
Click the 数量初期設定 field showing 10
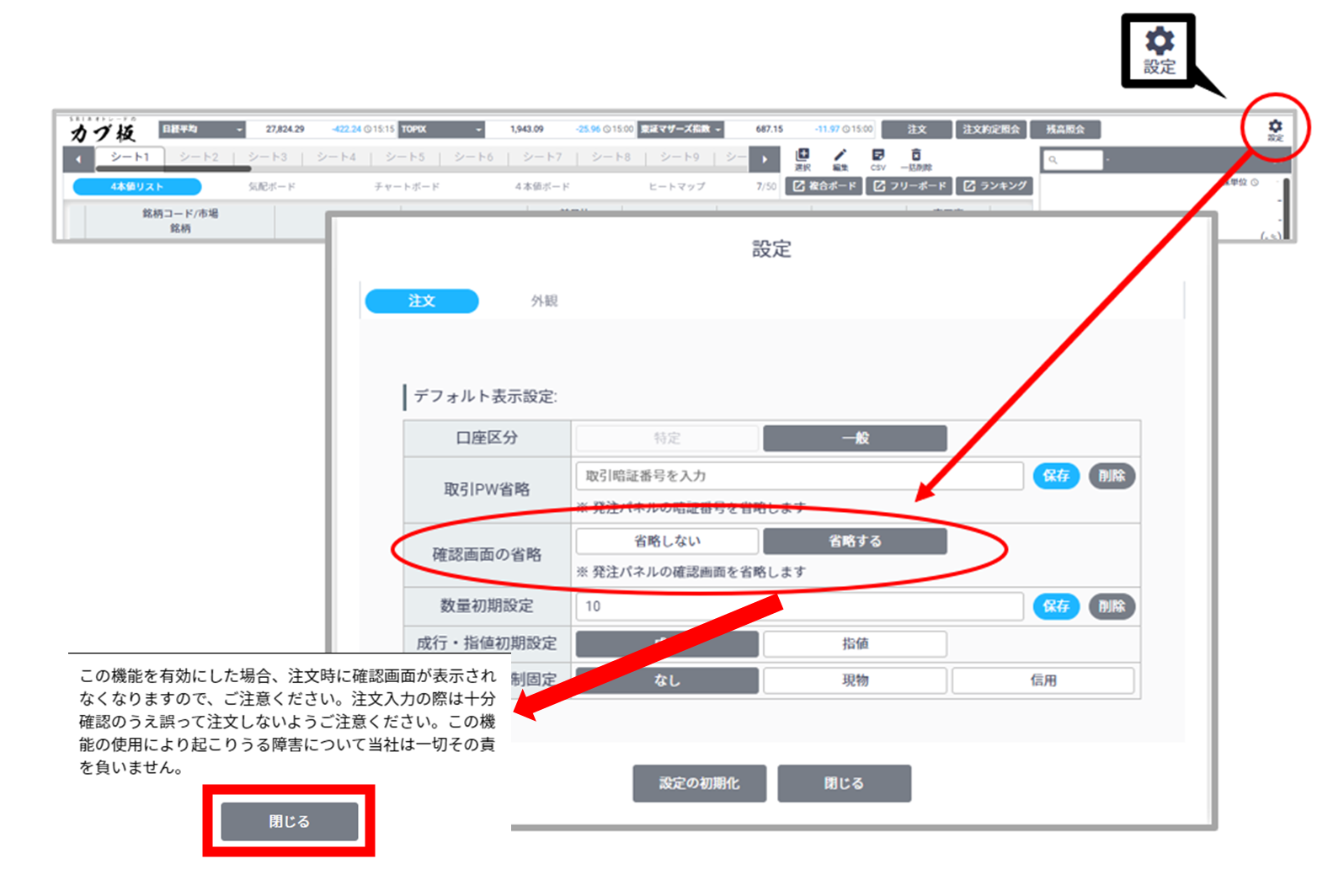coord(799,606)
